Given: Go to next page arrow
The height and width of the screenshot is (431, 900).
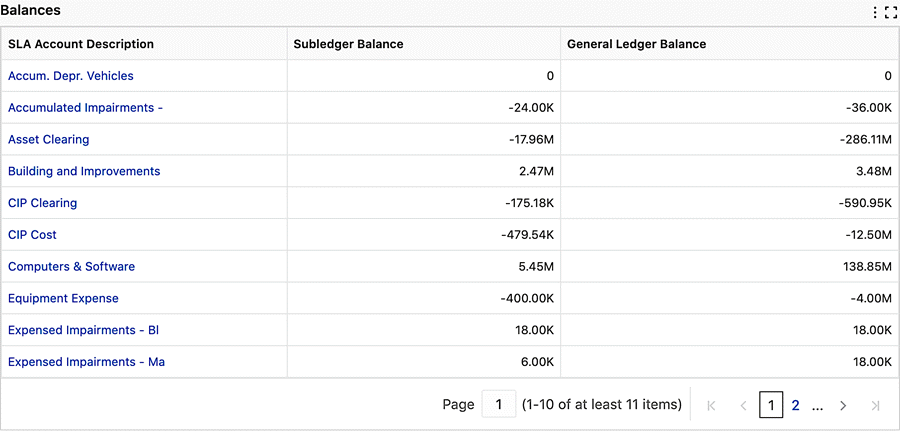Looking at the screenshot, I should click(843, 406).
